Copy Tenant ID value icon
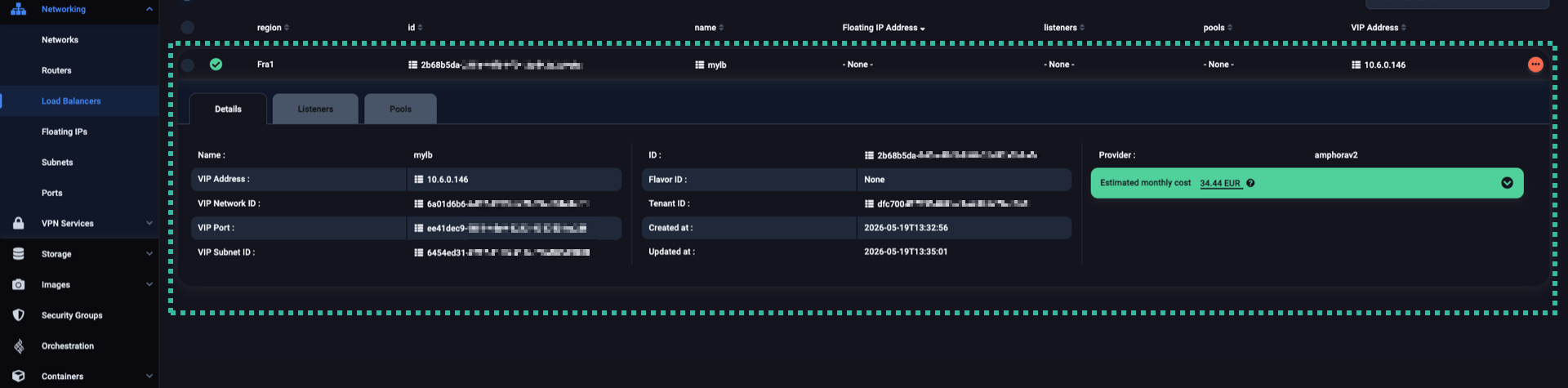 (x=869, y=204)
